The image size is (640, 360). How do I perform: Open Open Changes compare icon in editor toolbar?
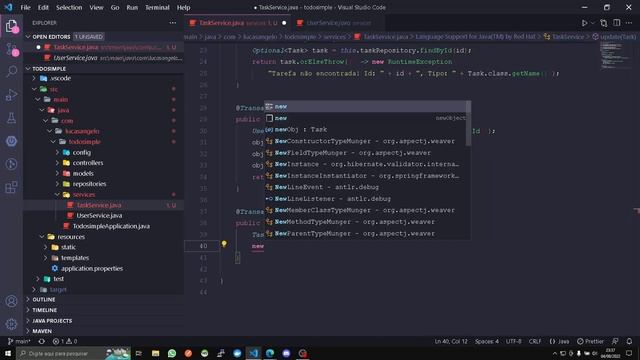point(604,23)
